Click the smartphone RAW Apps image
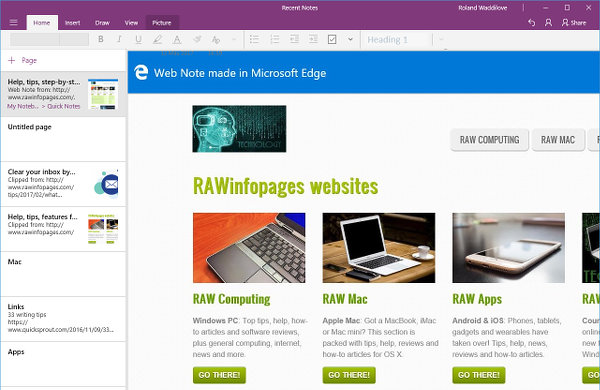 pos(509,248)
